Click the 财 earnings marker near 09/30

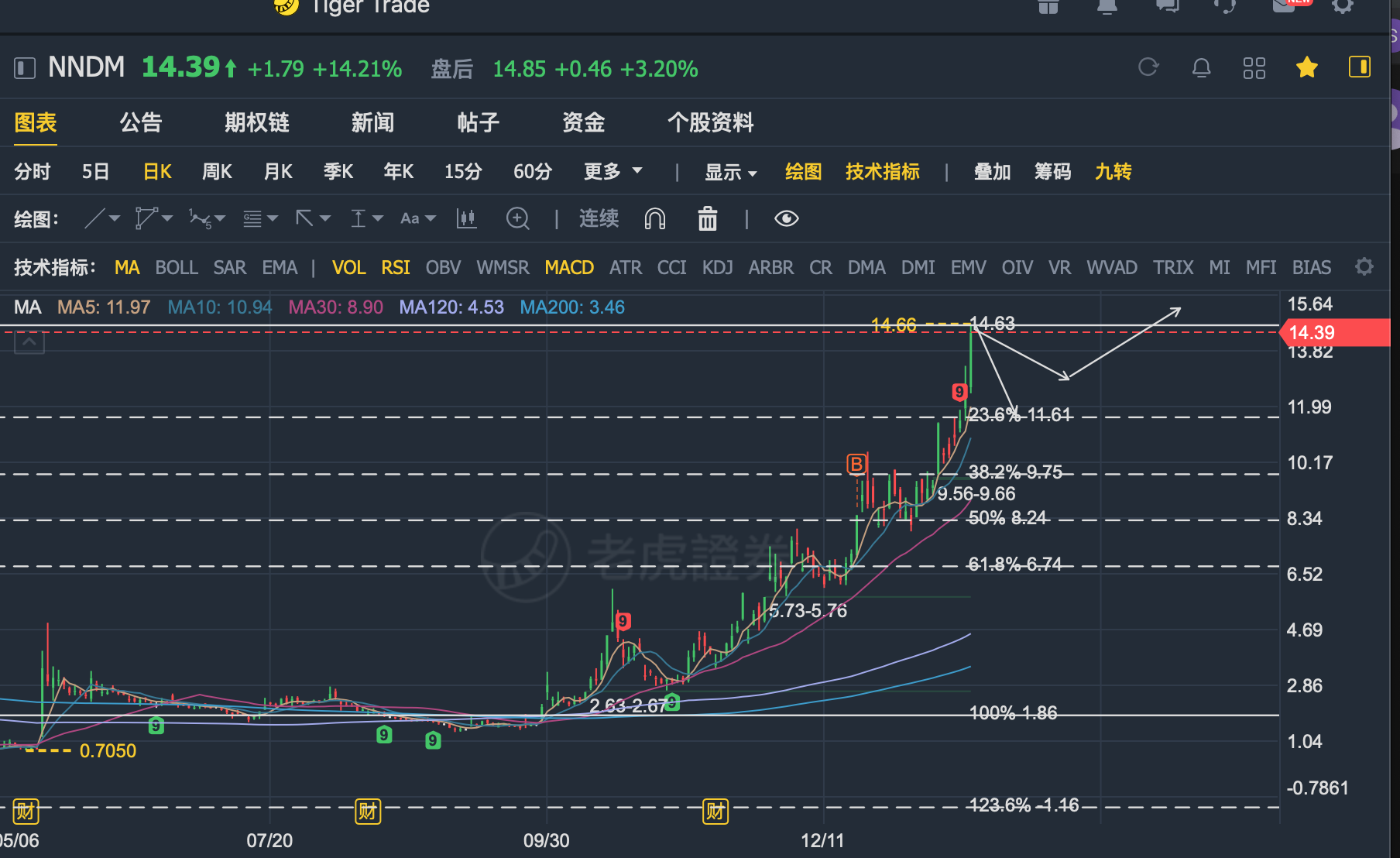click(x=715, y=812)
